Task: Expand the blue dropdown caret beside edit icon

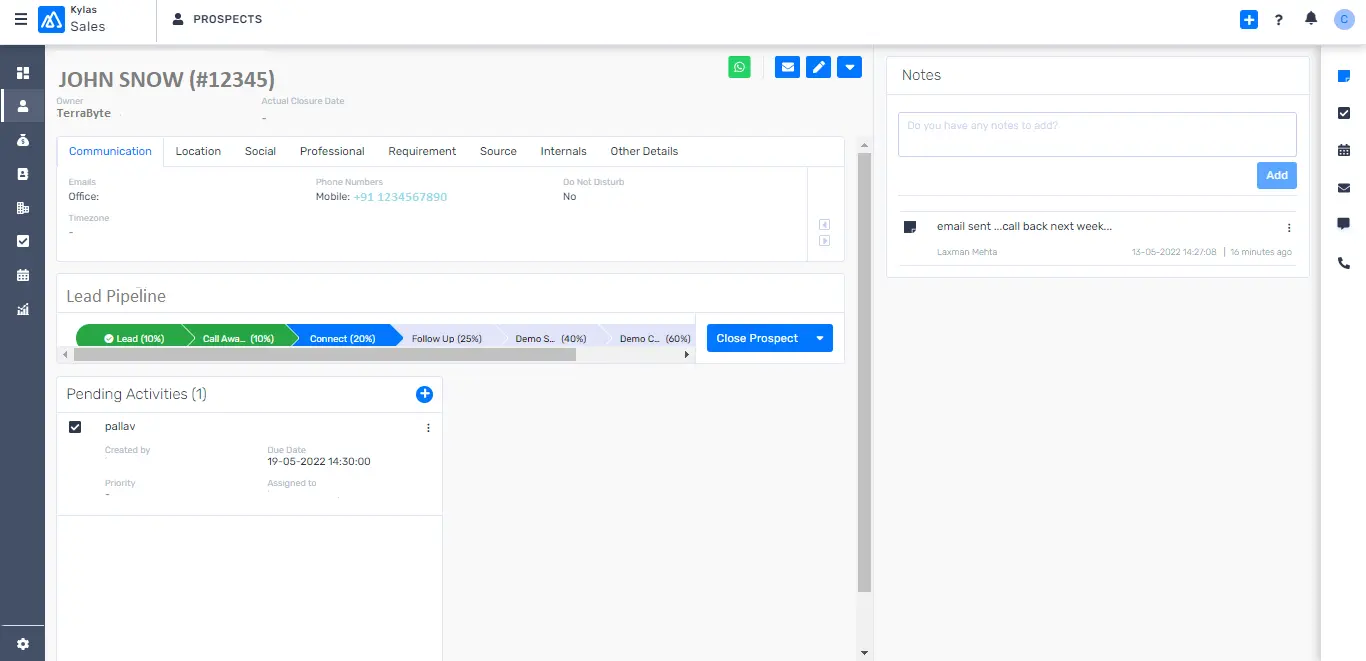Action: click(x=849, y=66)
